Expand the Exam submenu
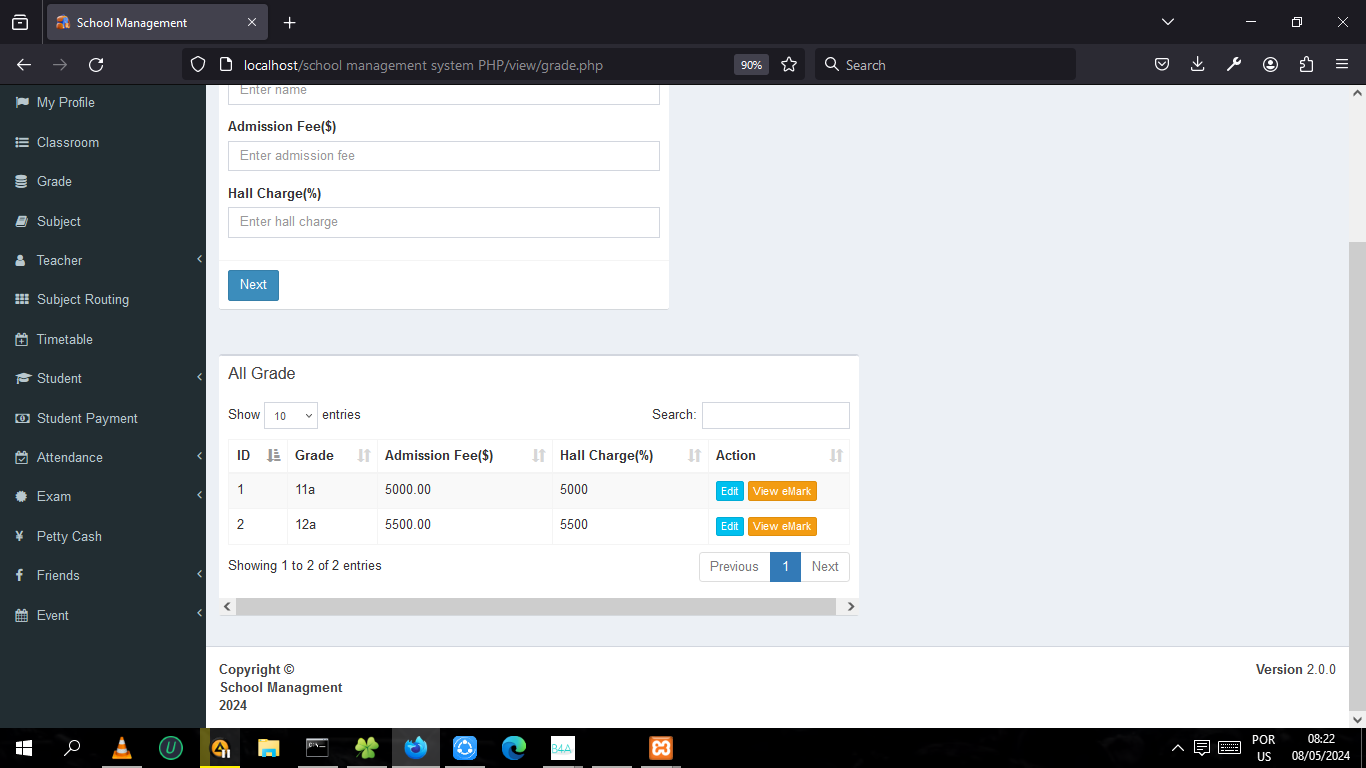Image resolution: width=1366 pixels, height=768 pixels. 102,496
